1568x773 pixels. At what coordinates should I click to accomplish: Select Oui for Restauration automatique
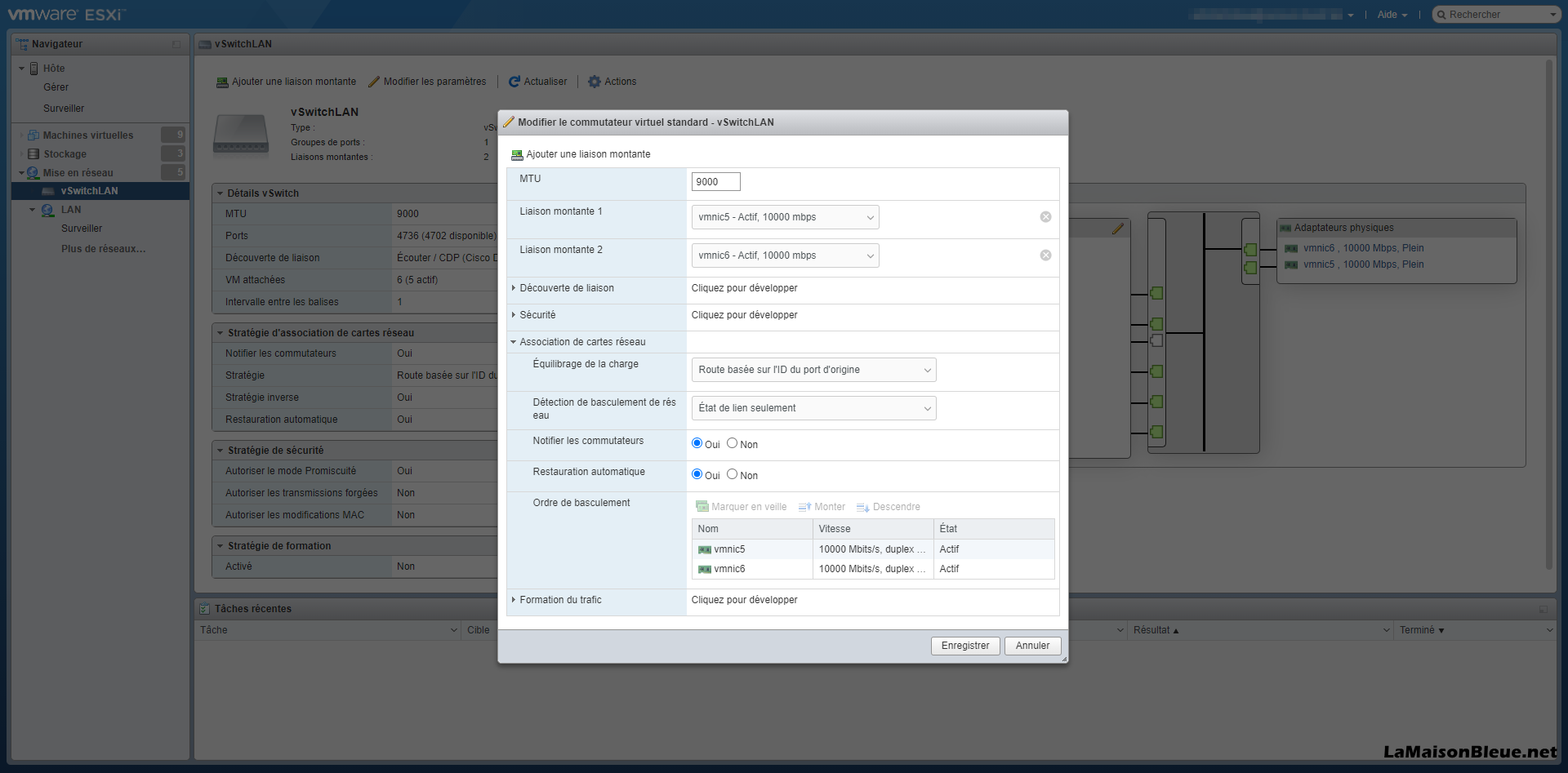pos(697,474)
